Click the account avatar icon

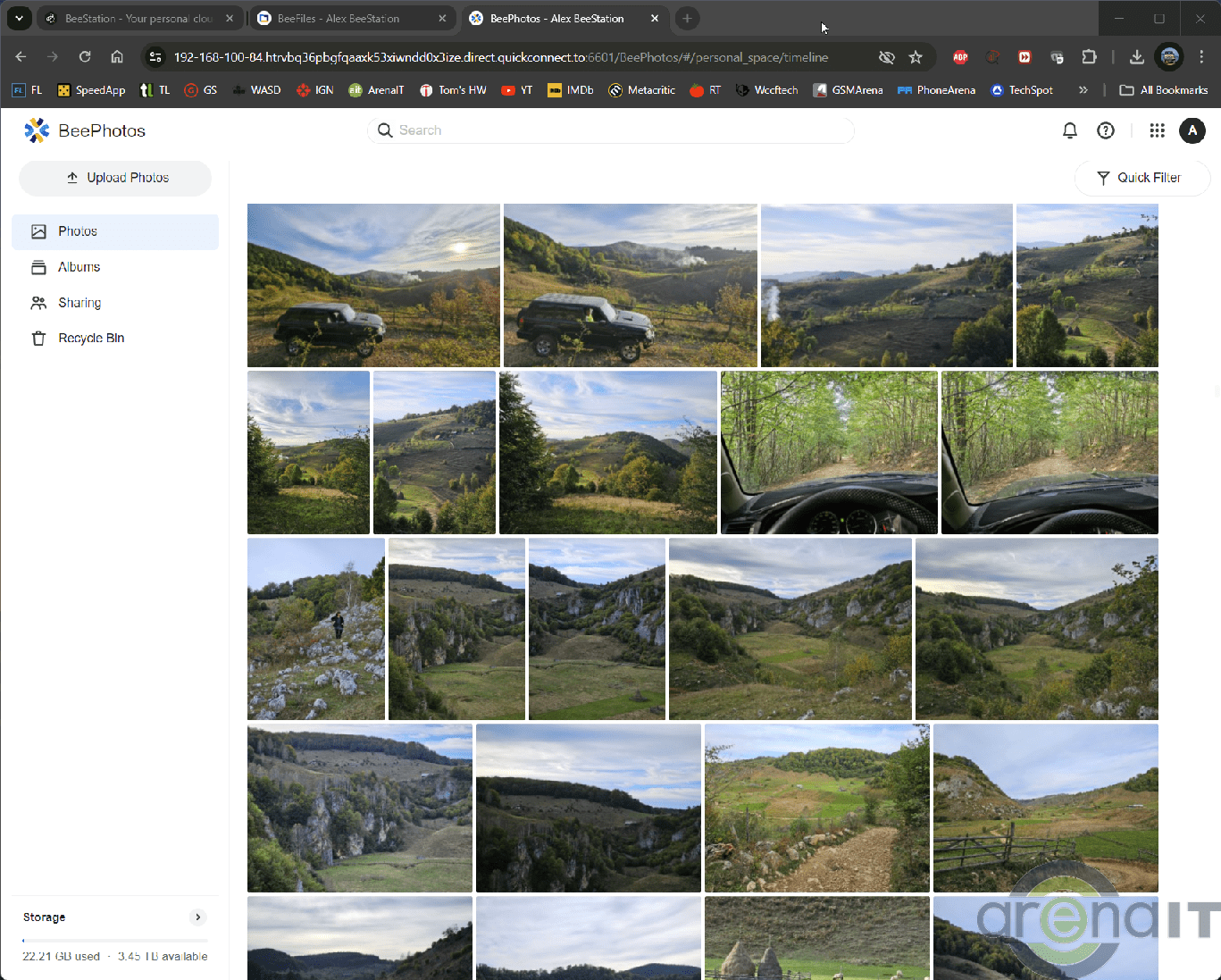tap(1192, 130)
